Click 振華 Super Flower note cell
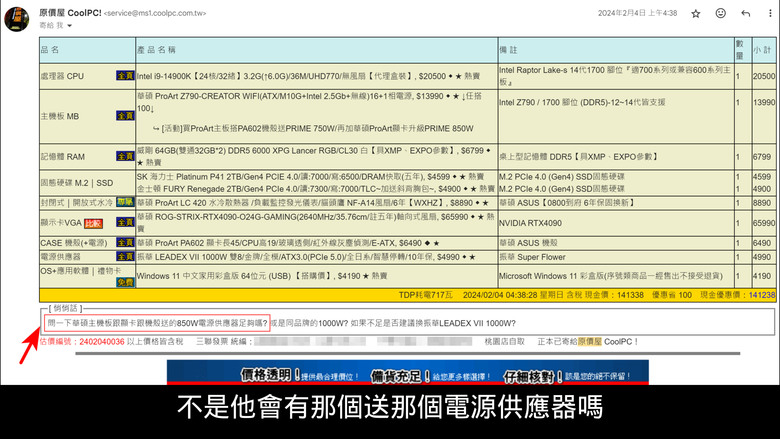This screenshot has height=439, width=780. click(532, 257)
